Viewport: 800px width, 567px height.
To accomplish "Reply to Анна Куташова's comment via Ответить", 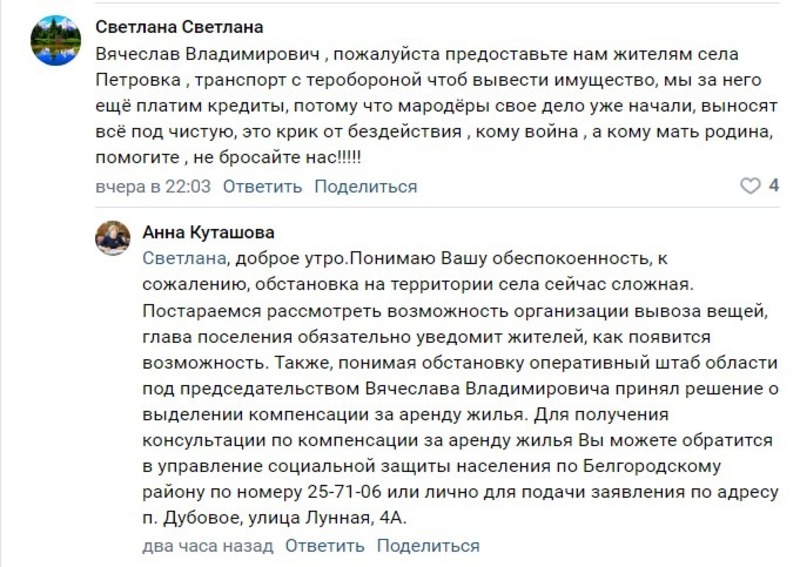I will coord(324,546).
